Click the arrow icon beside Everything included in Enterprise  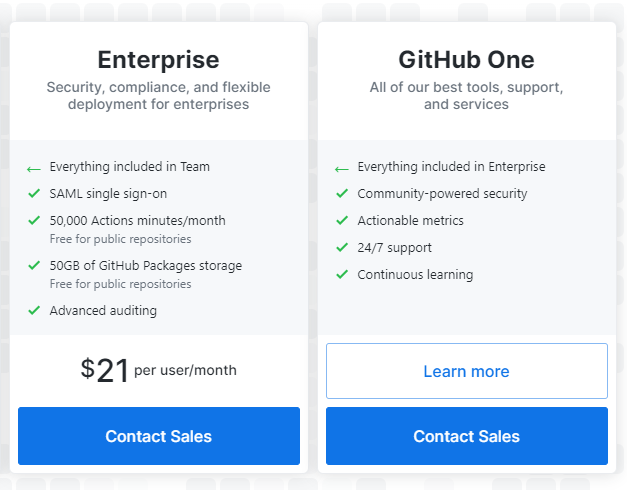pos(342,169)
